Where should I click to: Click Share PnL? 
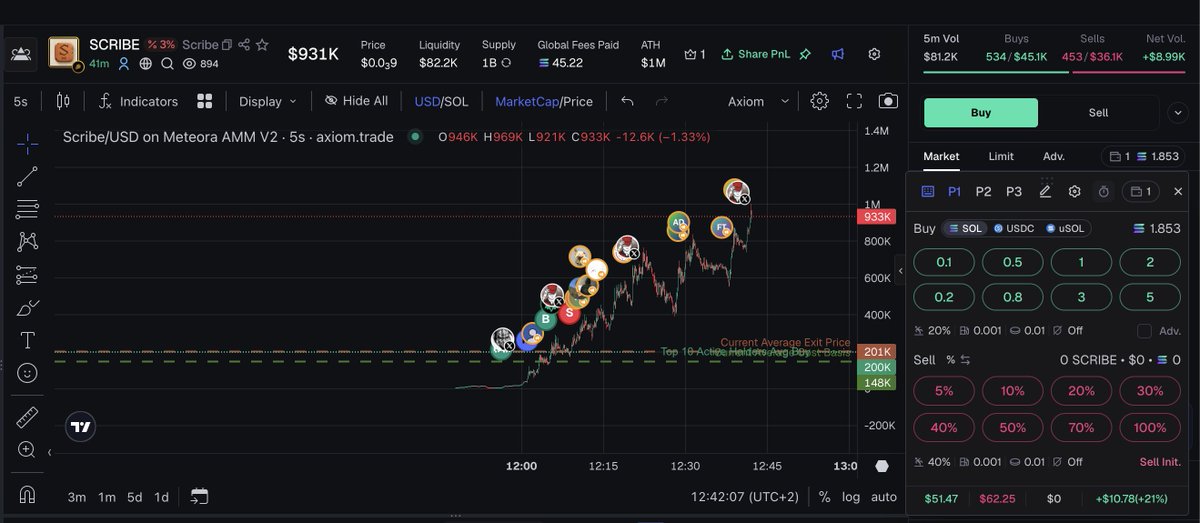pyautogui.click(x=756, y=54)
